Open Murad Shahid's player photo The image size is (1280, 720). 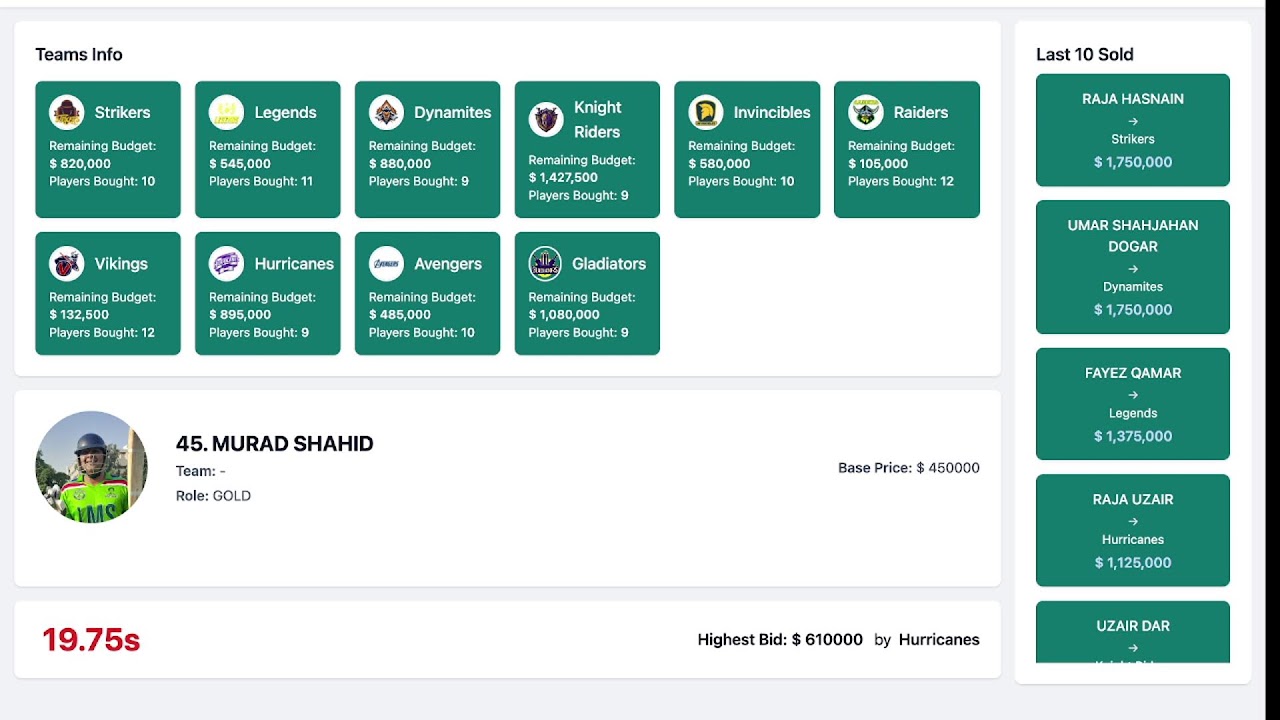[x=91, y=467]
